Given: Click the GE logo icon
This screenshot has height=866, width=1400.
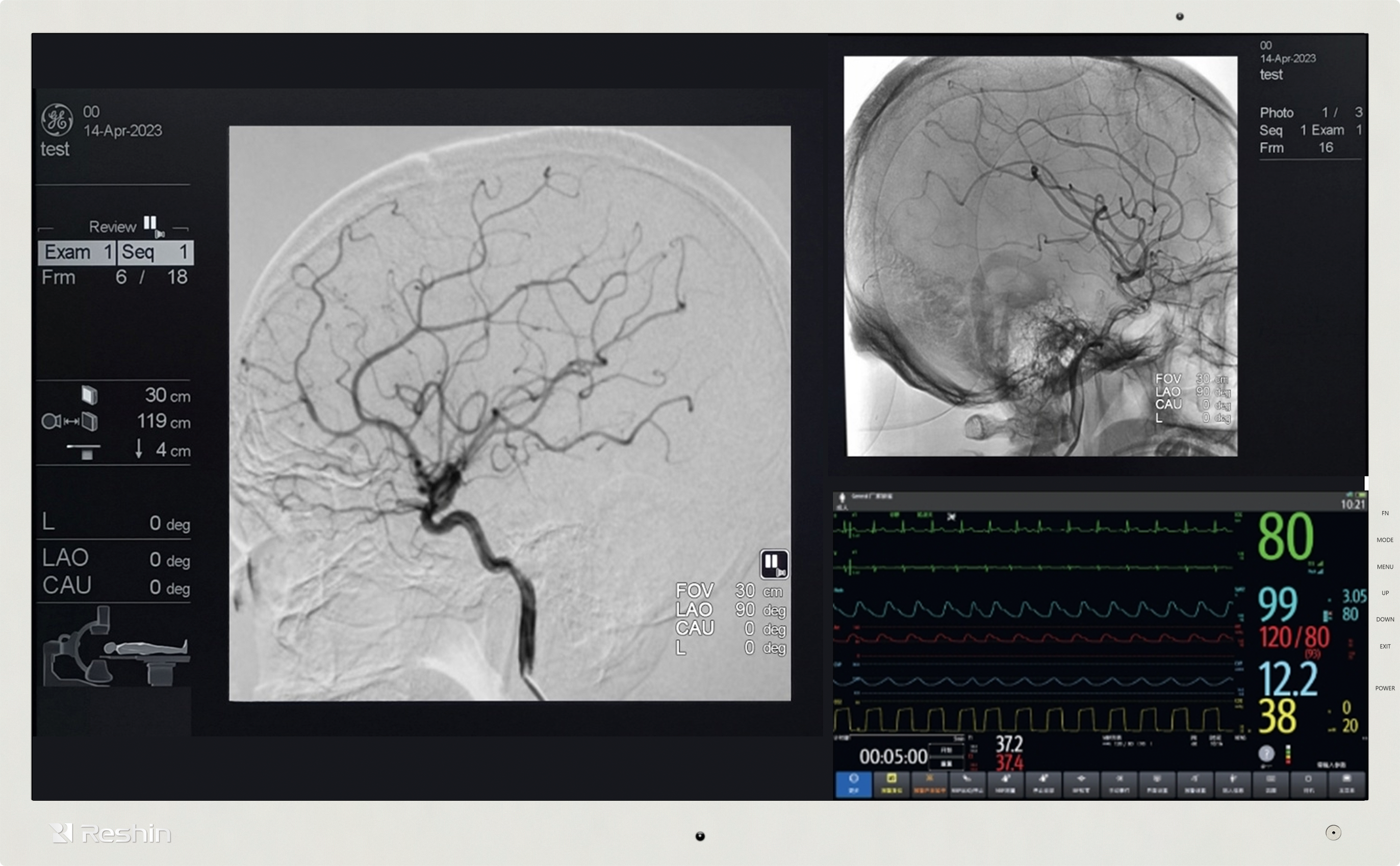Looking at the screenshot, I should (57, 120).
